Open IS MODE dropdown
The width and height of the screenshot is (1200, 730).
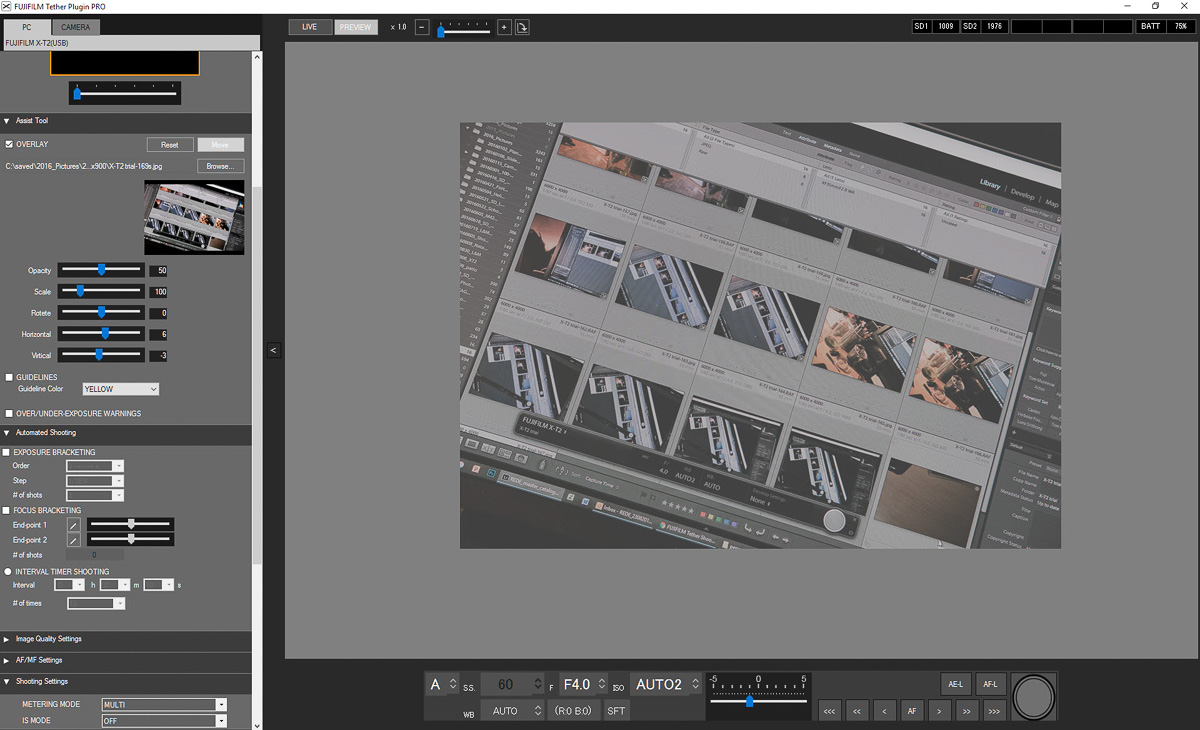click(x=164, y=721)
